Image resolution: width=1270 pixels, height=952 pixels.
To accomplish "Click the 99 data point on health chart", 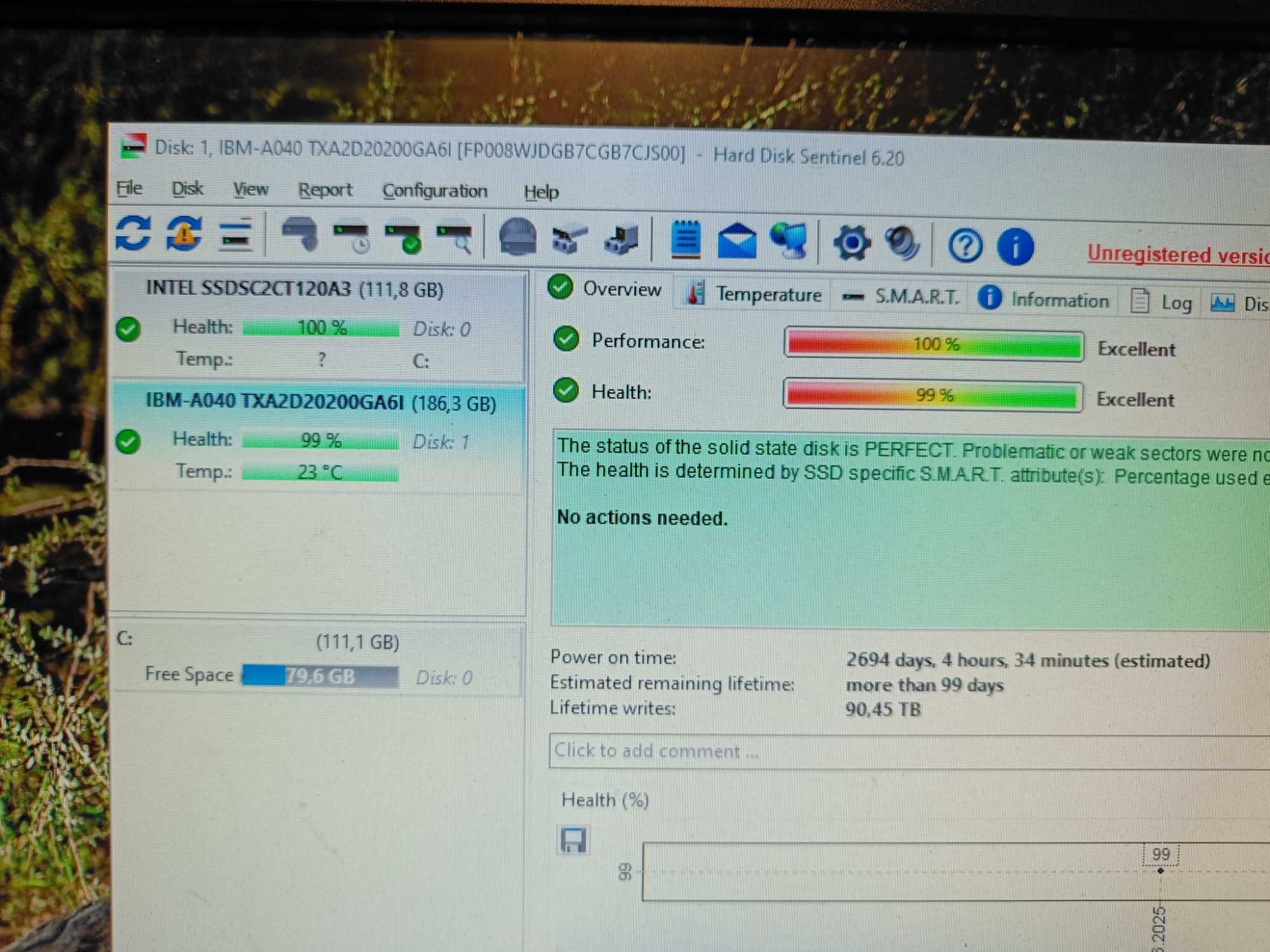I will 1160,870.
